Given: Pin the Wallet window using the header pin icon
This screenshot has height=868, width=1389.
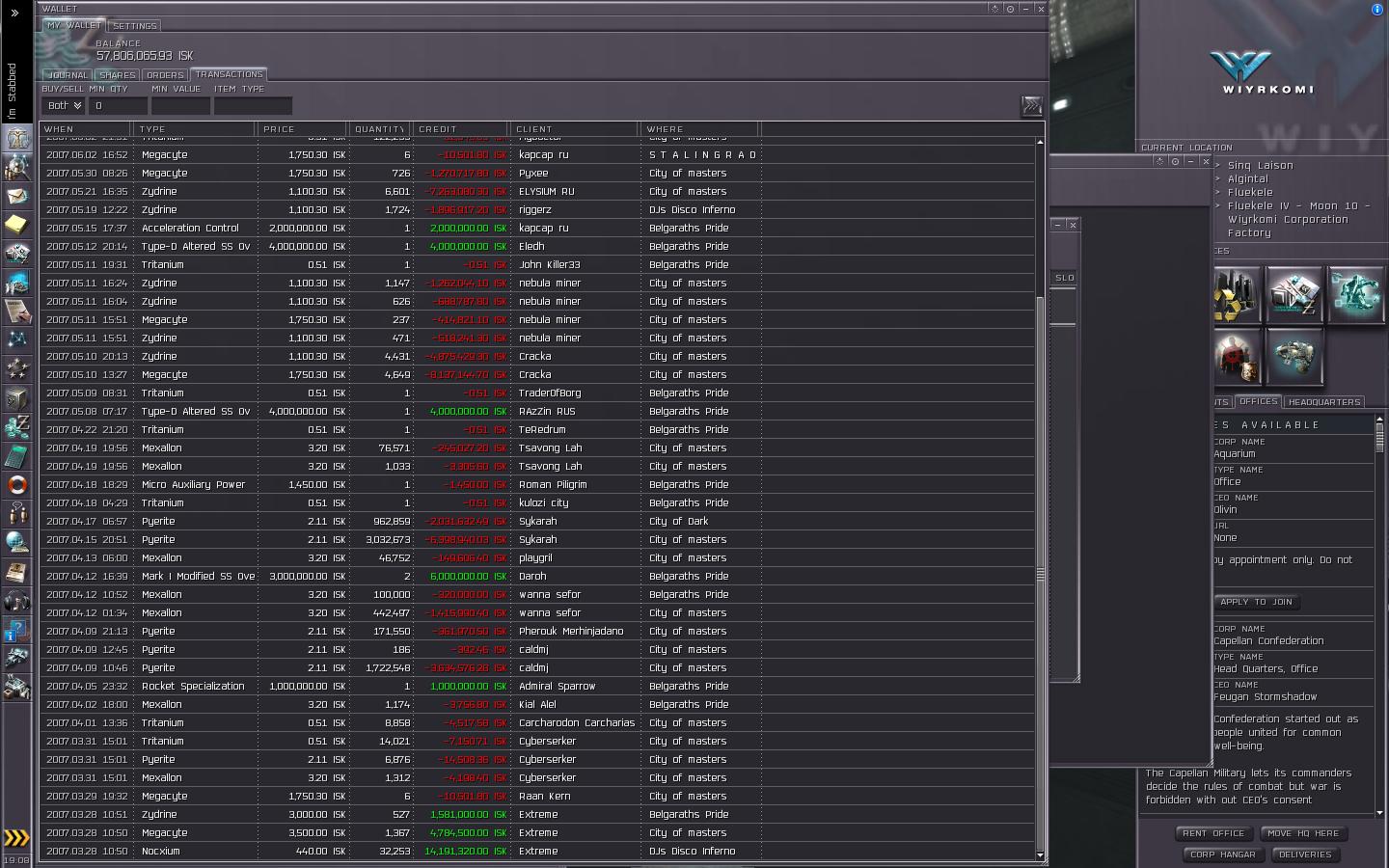Looking at the screenshot, I should [994, 9].
